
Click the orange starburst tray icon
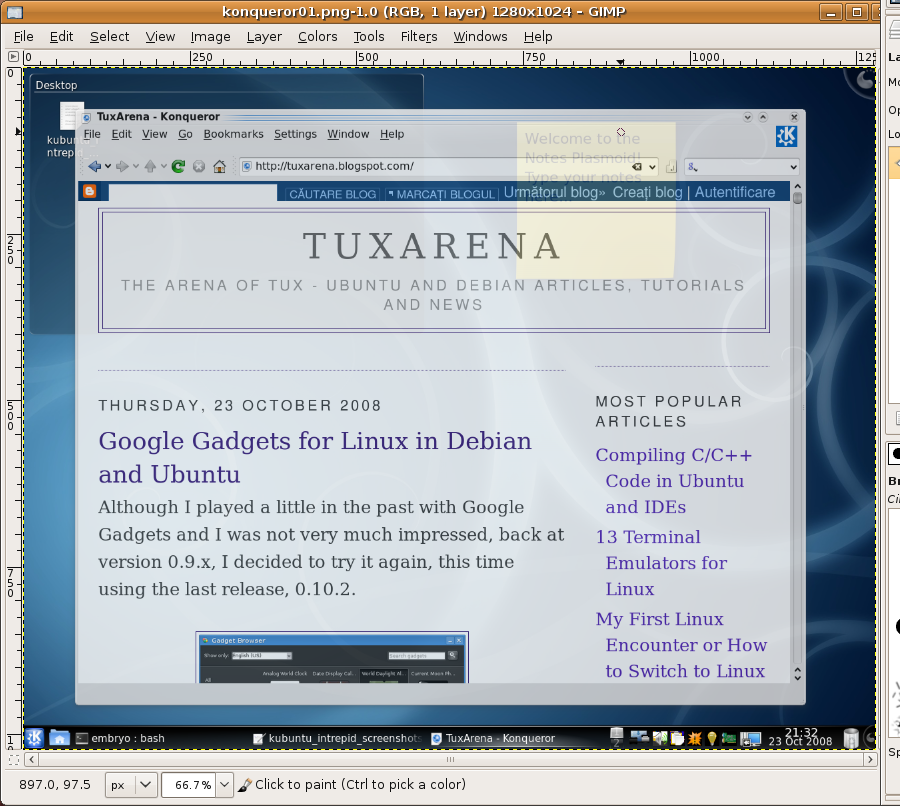[695, 738]
